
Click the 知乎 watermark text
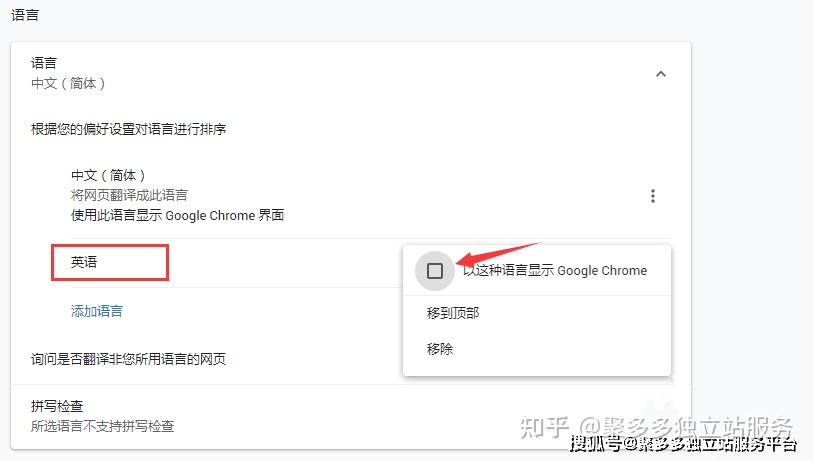tap(544, 427)
